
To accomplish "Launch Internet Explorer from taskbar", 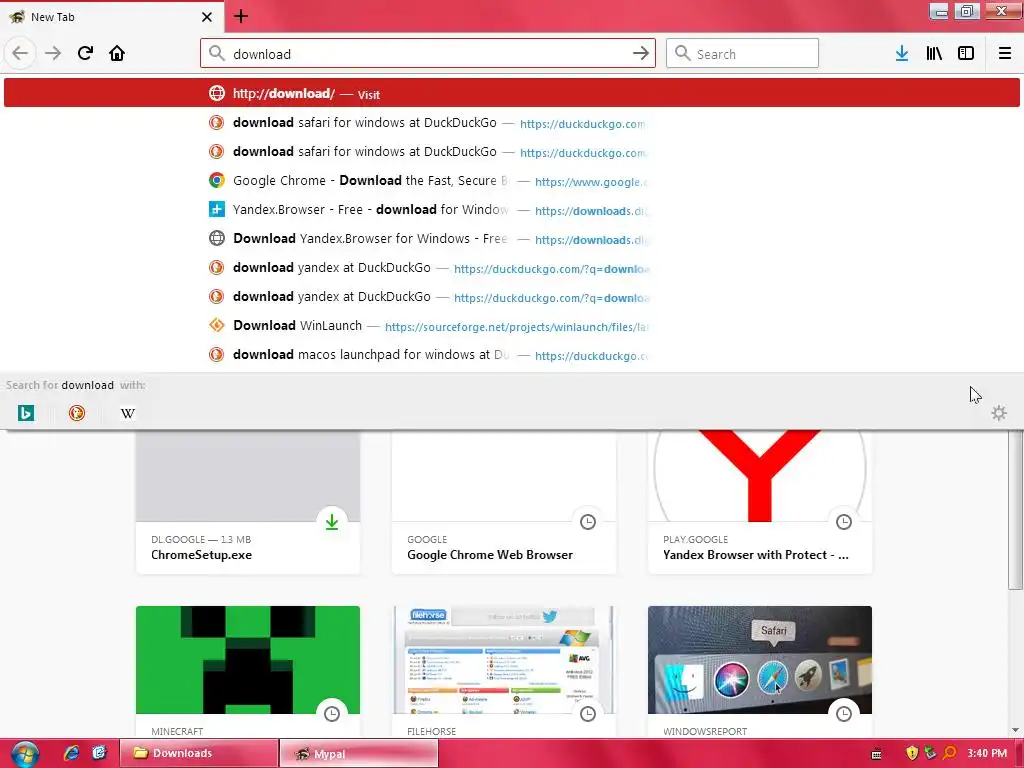I will [71, 753].
